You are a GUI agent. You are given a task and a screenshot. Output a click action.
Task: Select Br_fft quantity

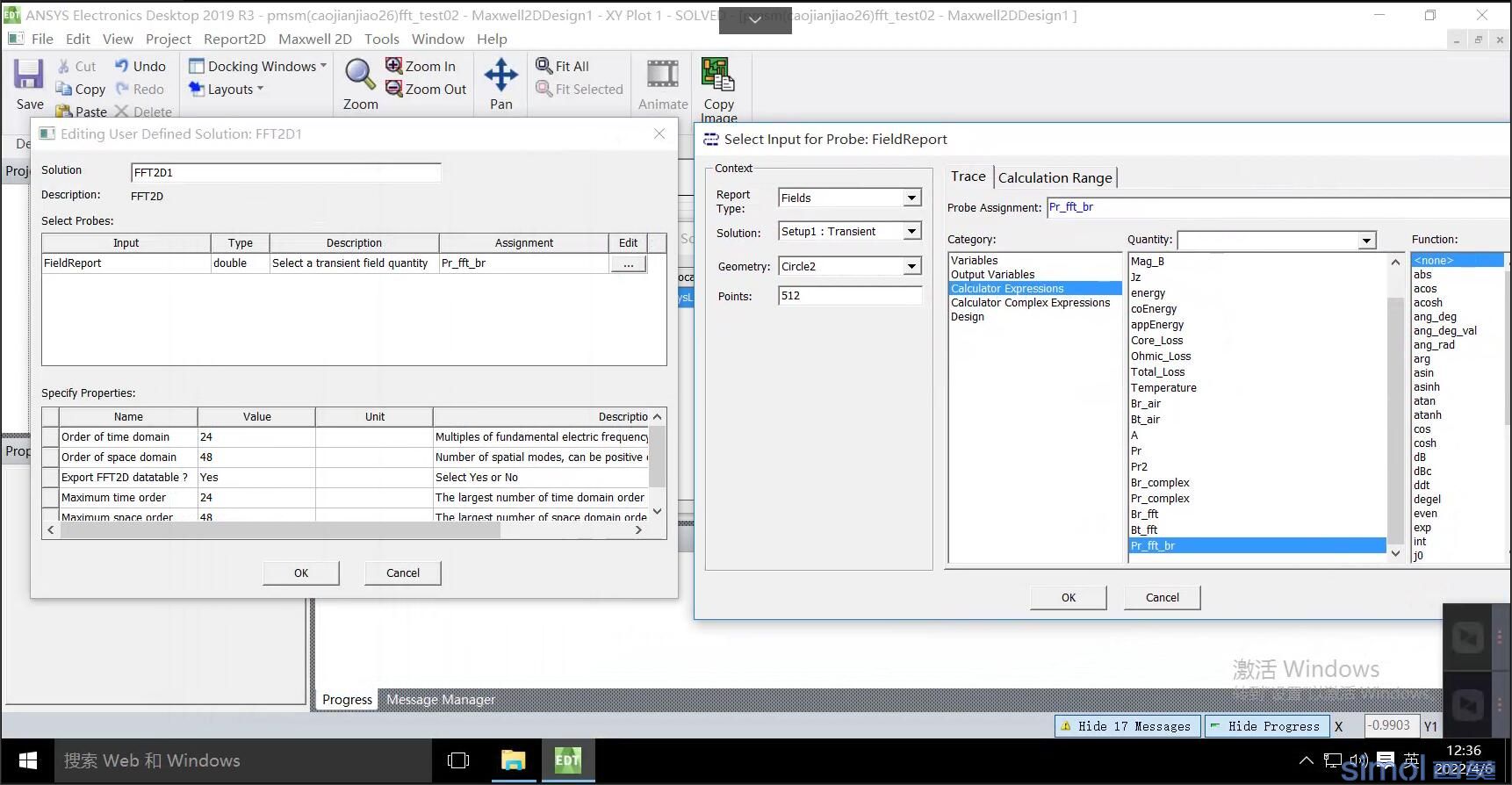1144,515
